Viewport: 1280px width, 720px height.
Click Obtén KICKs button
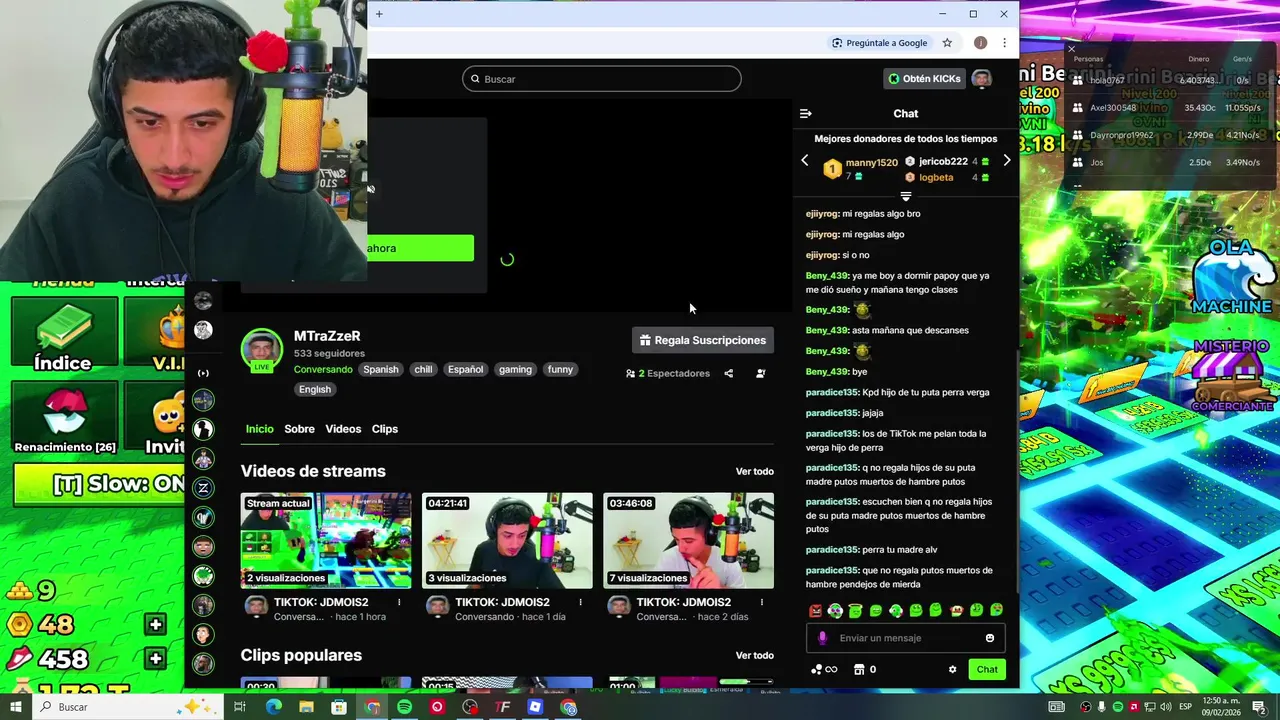[925, 79]
